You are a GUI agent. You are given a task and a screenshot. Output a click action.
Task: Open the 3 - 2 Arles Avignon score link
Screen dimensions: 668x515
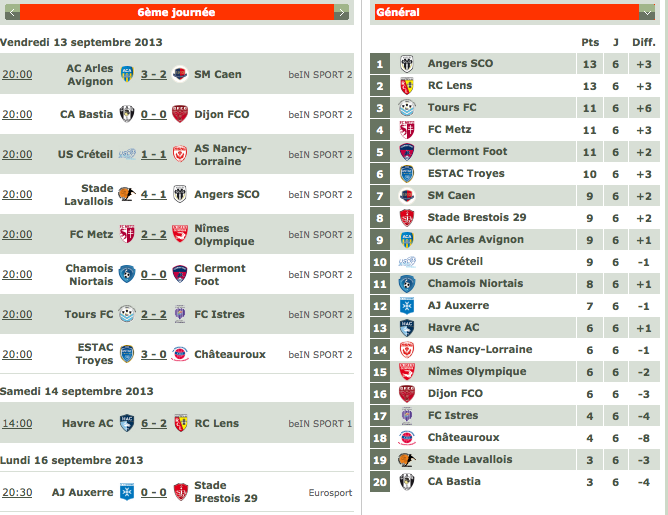pyautogui.click(x=154, y=75)
